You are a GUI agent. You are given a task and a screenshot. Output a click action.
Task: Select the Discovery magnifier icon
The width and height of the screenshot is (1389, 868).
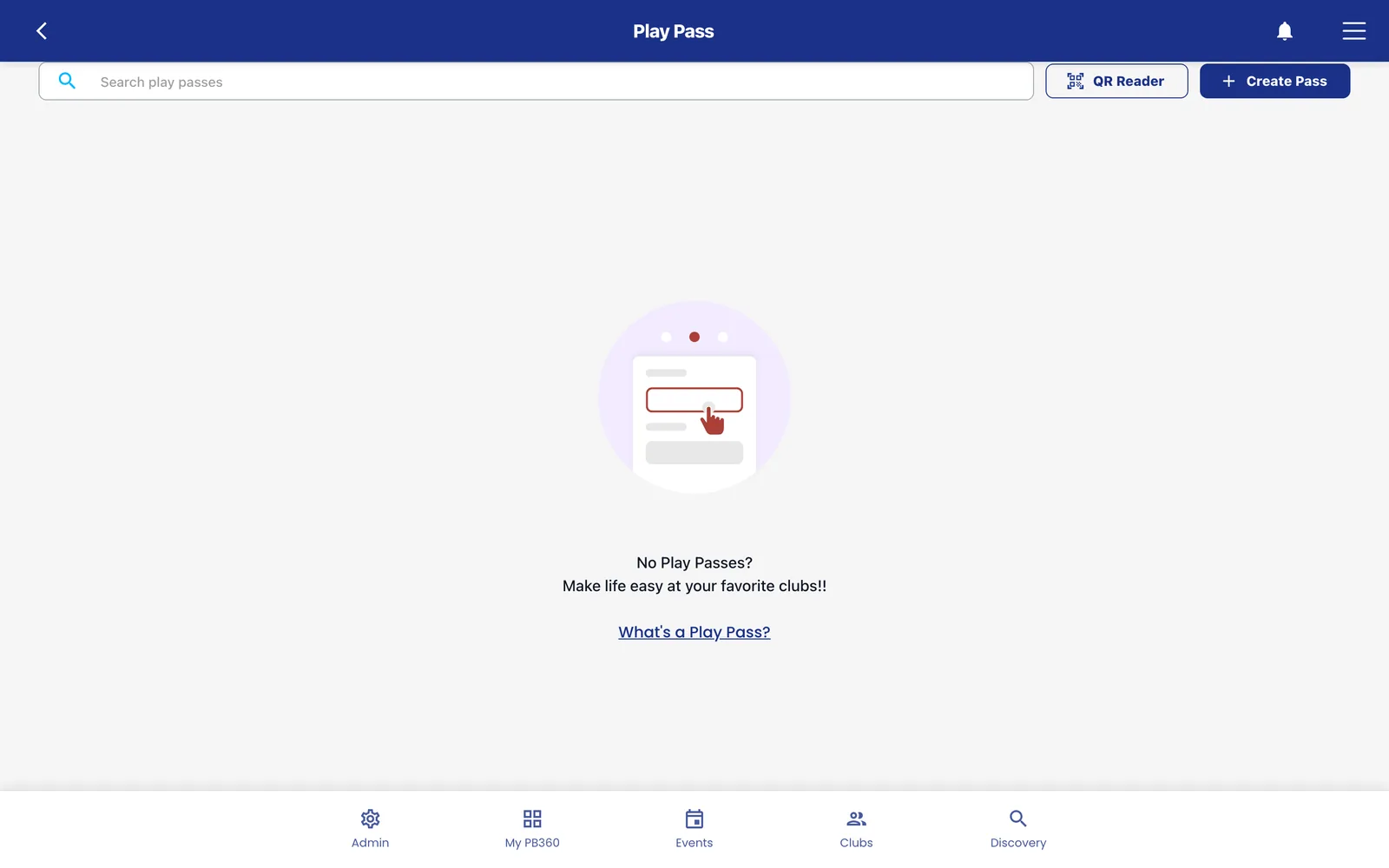[x=1018, y=819]
